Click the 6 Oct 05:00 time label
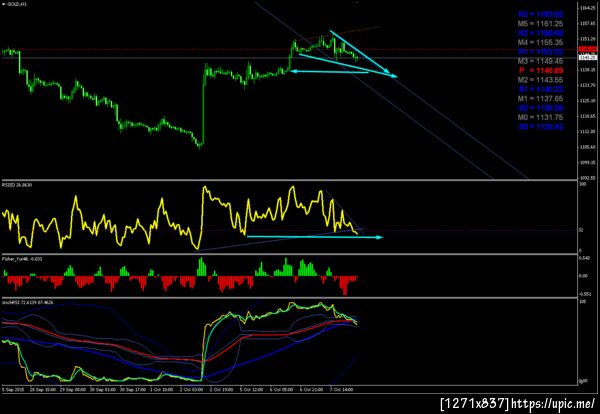 (282, 390)
